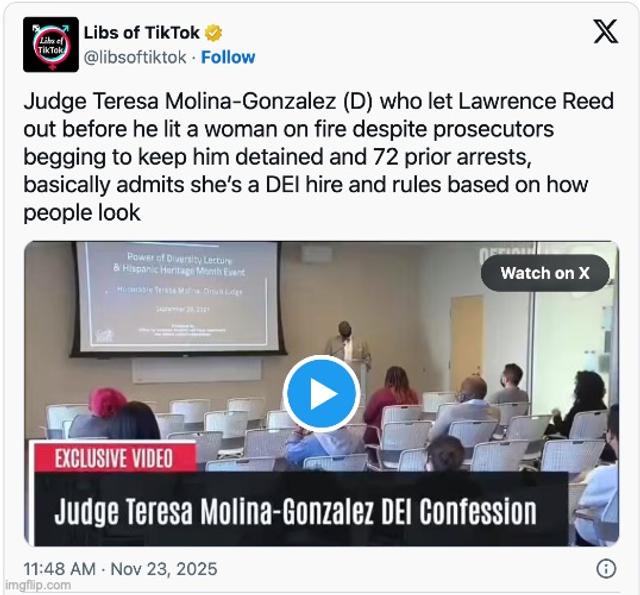640x595 pixels.
Task: Play the embedded video
Action: [x=322, y=394]
